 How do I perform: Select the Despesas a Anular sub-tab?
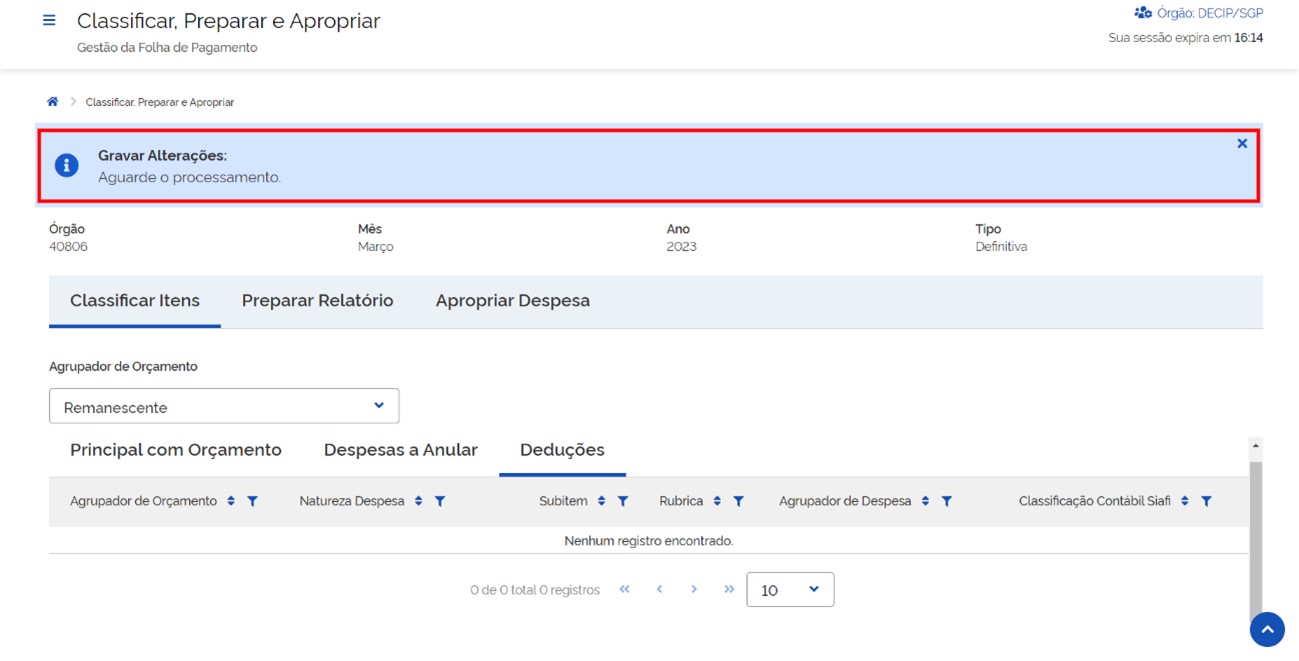click(400, 450)
